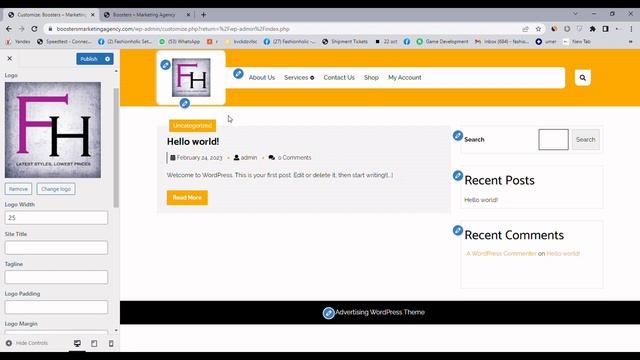Open the About Us menu item
The height and width of the screenshot is (360, 640).
tap(262, 78)
